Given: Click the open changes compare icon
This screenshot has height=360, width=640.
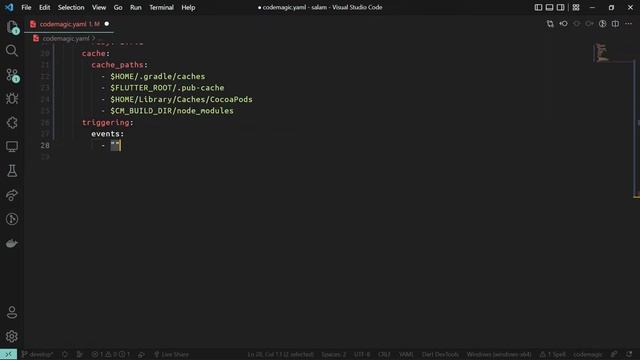Looking at the screenshot, I should pos(550,24).
